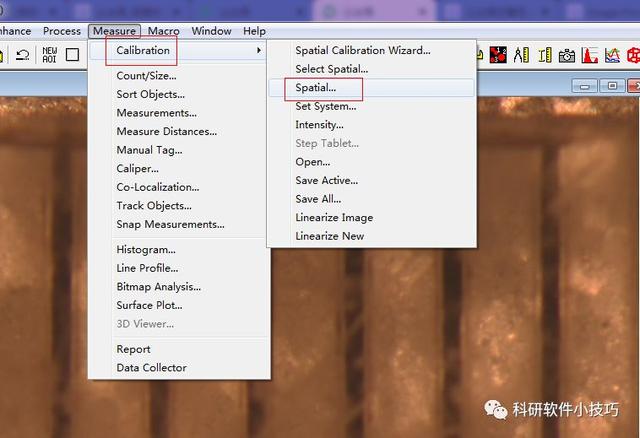Viewport: 640px width, 438px height.
Task: Click the NEW AOI toolbar button
Action: coord(49,55)
